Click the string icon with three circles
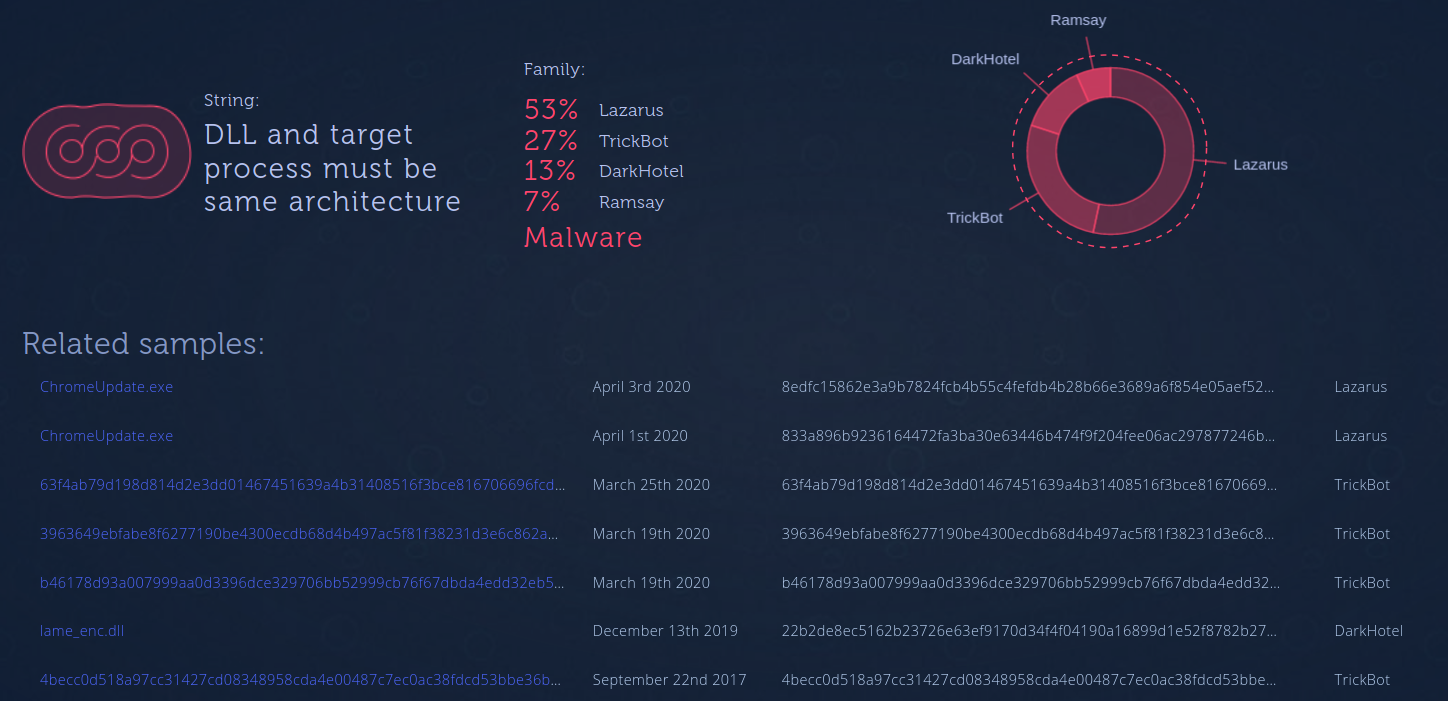This screenshot has height=701, width=1448. coord(107,151)
